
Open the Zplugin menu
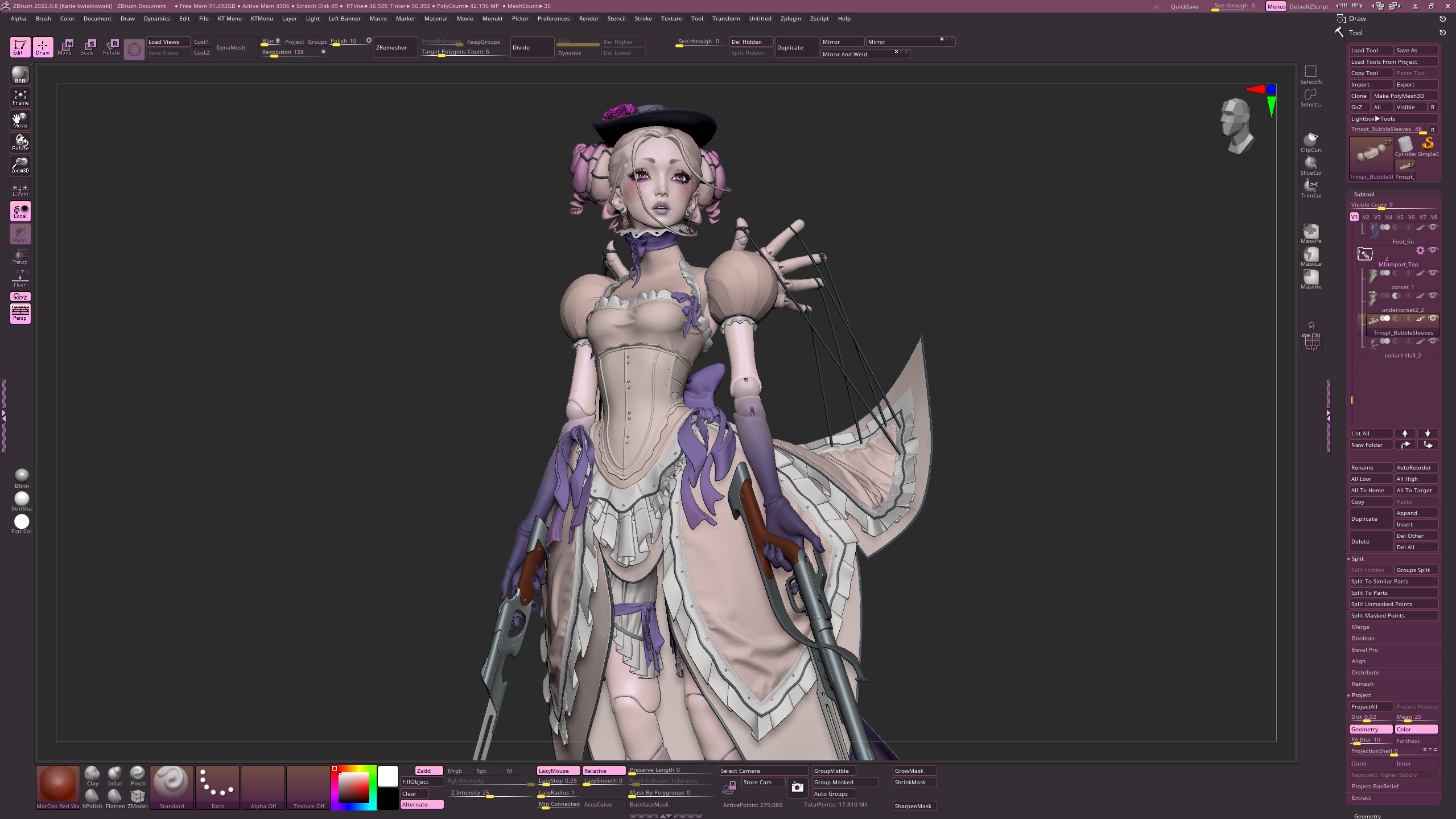tap(790, 18)
